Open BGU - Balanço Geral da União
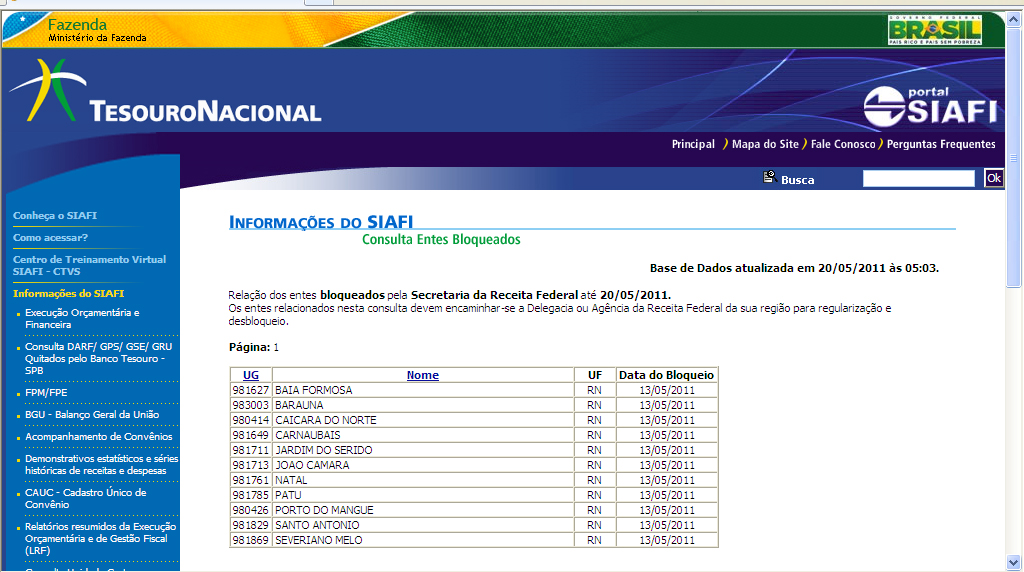The width and height of the screenshot is (1024, 572). coord(92,415)
